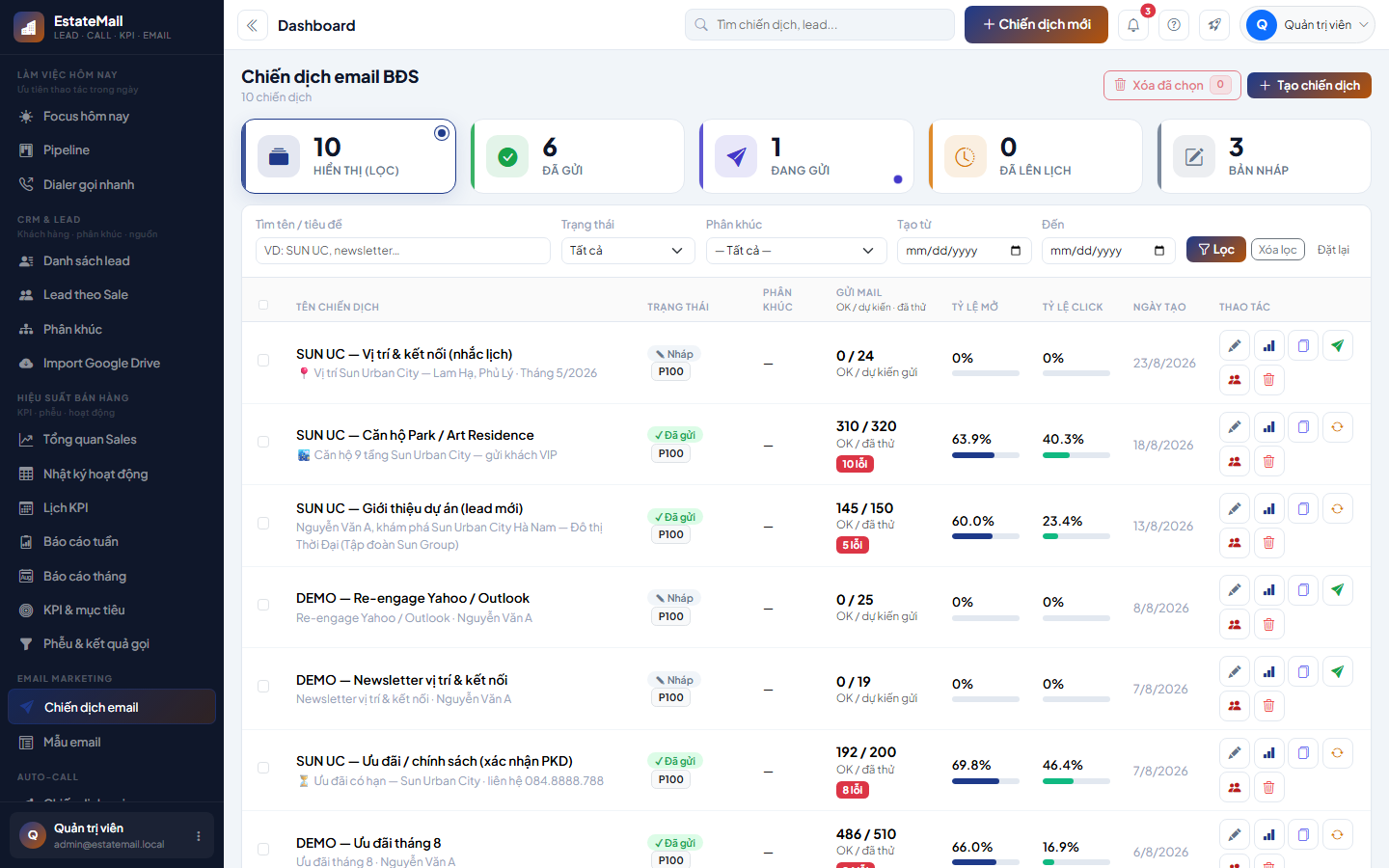The image size is (1389, 868).
Task: Duplicate the 'DEMO — Newsletter vị trí & kết nối' campaign
Action: (x=1303, y=671)
